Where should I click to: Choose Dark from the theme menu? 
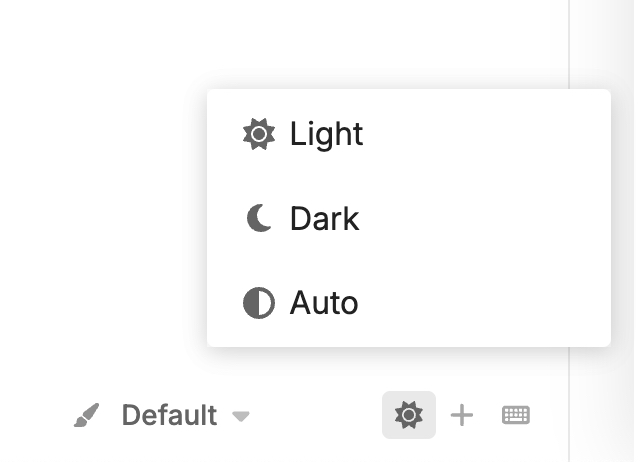click(x=324, y=218)
